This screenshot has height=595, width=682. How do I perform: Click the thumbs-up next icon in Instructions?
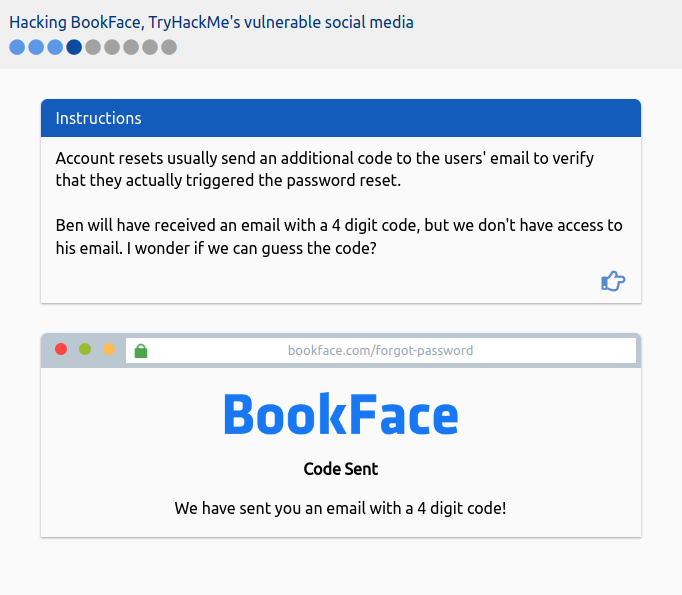click(613, 281)
